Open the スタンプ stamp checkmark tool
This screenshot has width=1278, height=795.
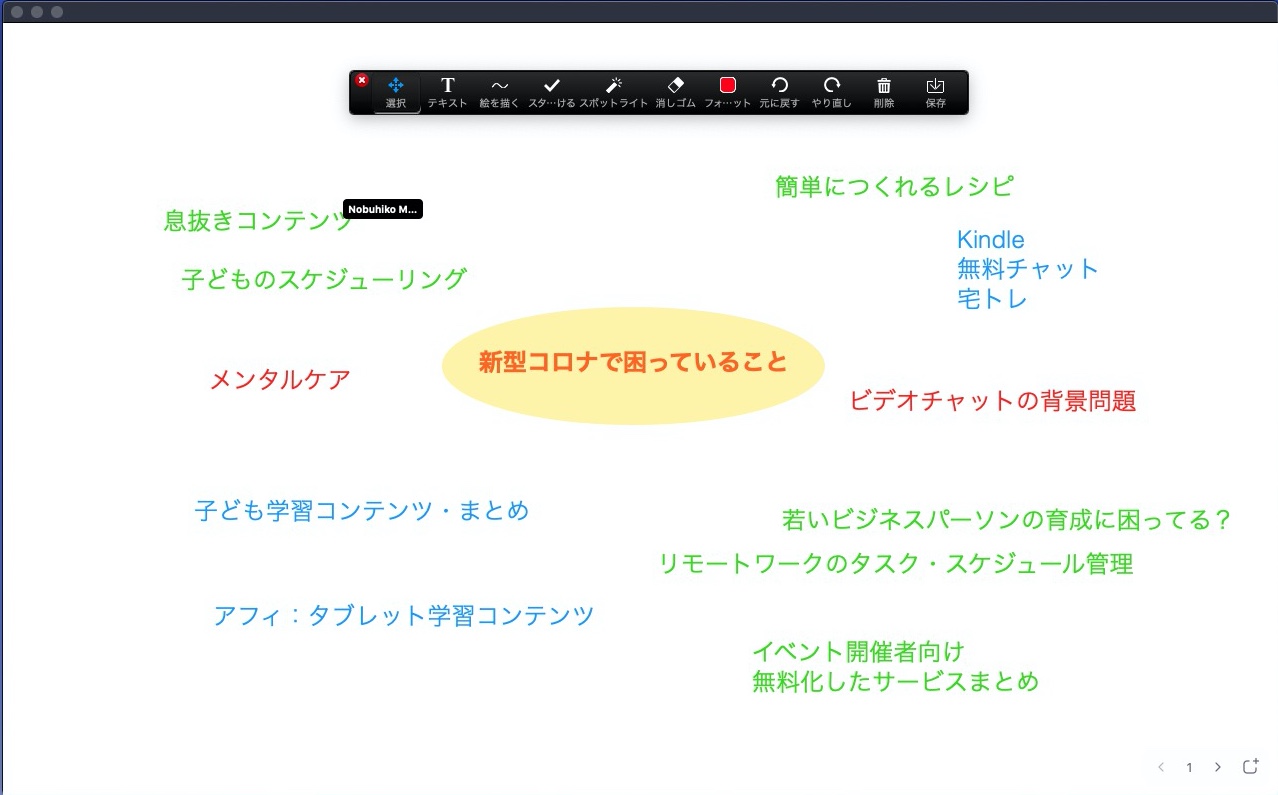coord(551,92)
